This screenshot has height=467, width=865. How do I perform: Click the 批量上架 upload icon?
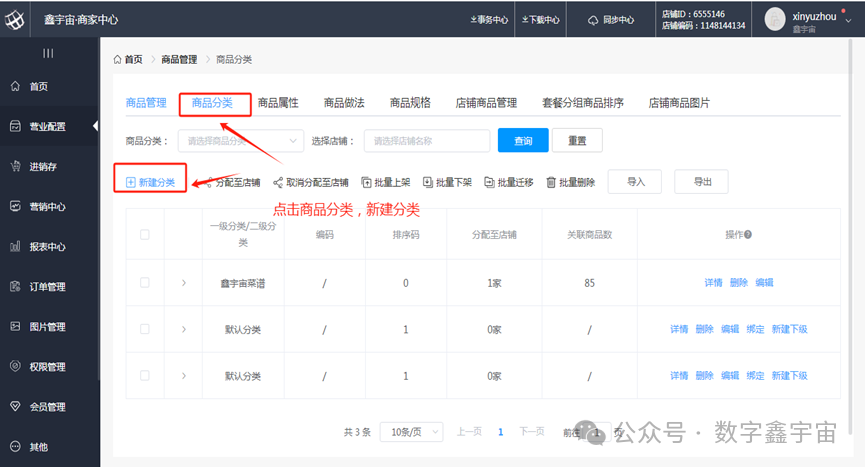click(x=366, y=182)
